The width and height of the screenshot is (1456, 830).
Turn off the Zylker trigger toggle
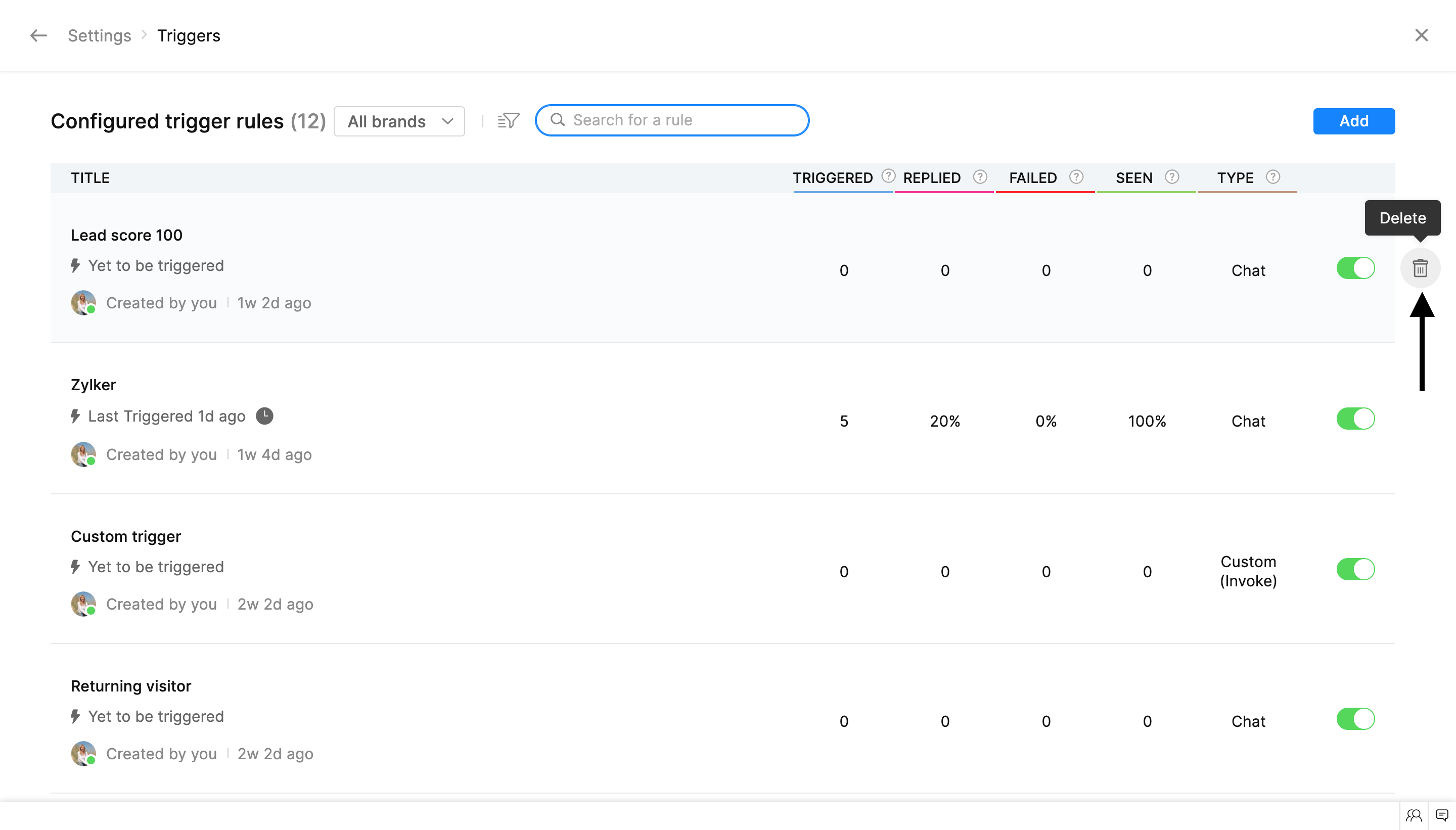click(x=1355, y=419)
